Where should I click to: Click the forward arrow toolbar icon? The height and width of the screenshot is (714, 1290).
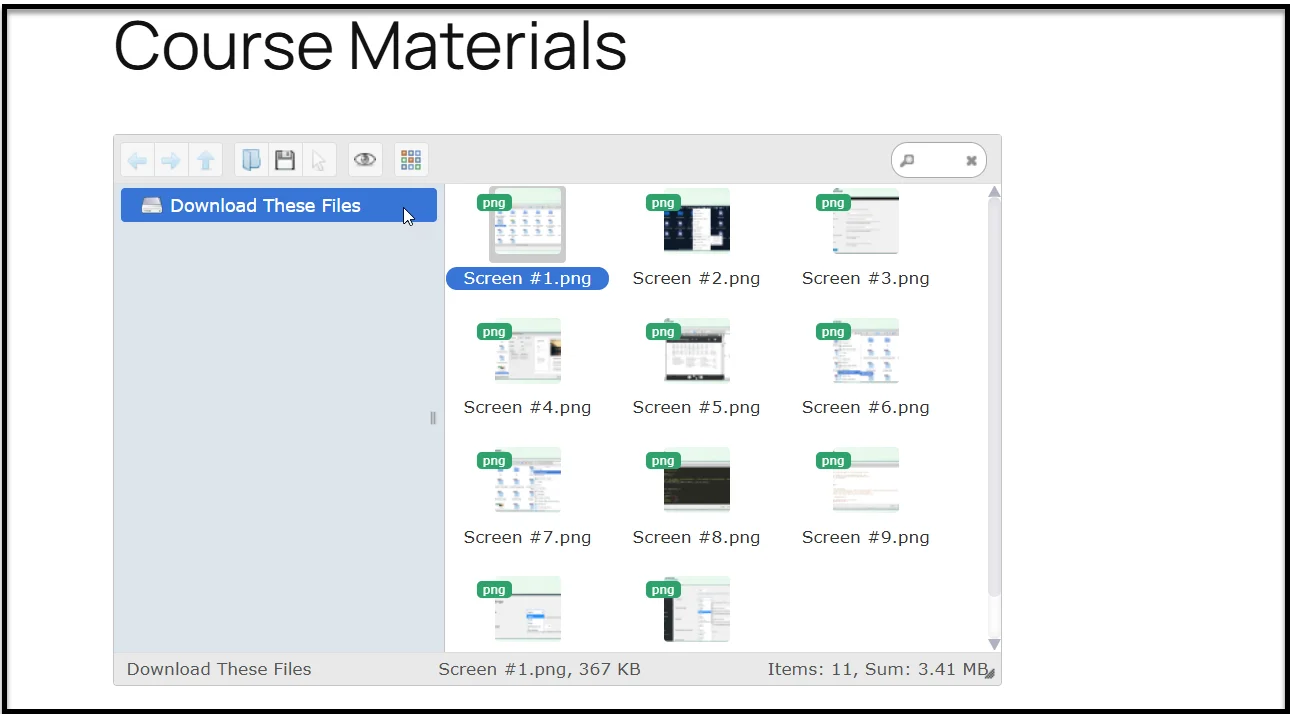(171, 160)
